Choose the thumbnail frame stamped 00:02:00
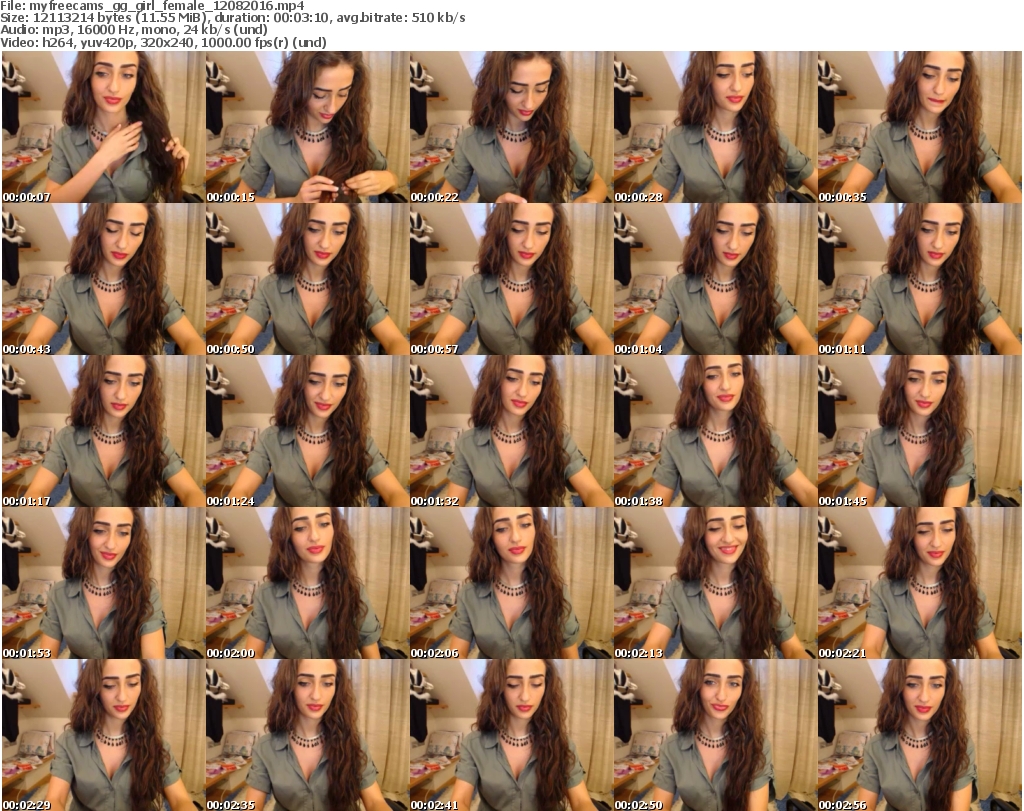Screen dimensions: 1024x811 [308, 583]
